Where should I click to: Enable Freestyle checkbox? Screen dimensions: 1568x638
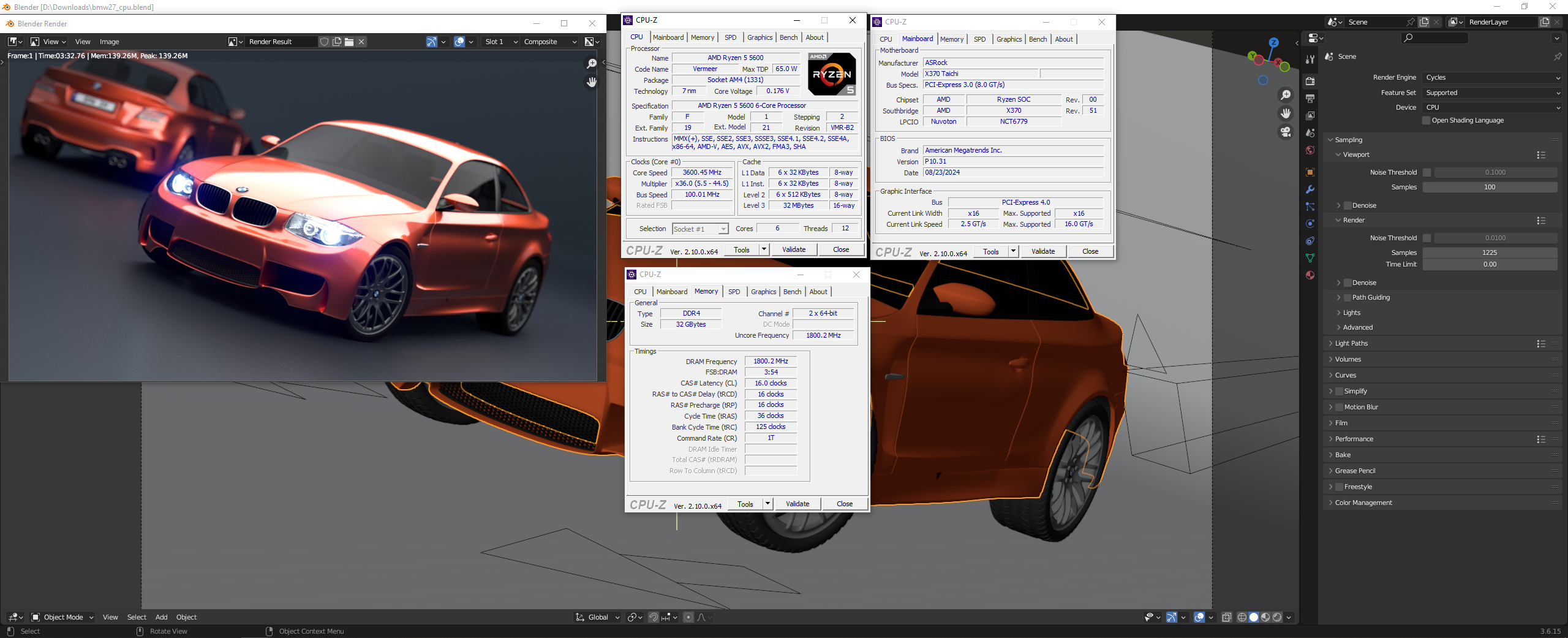point(1340,487)
